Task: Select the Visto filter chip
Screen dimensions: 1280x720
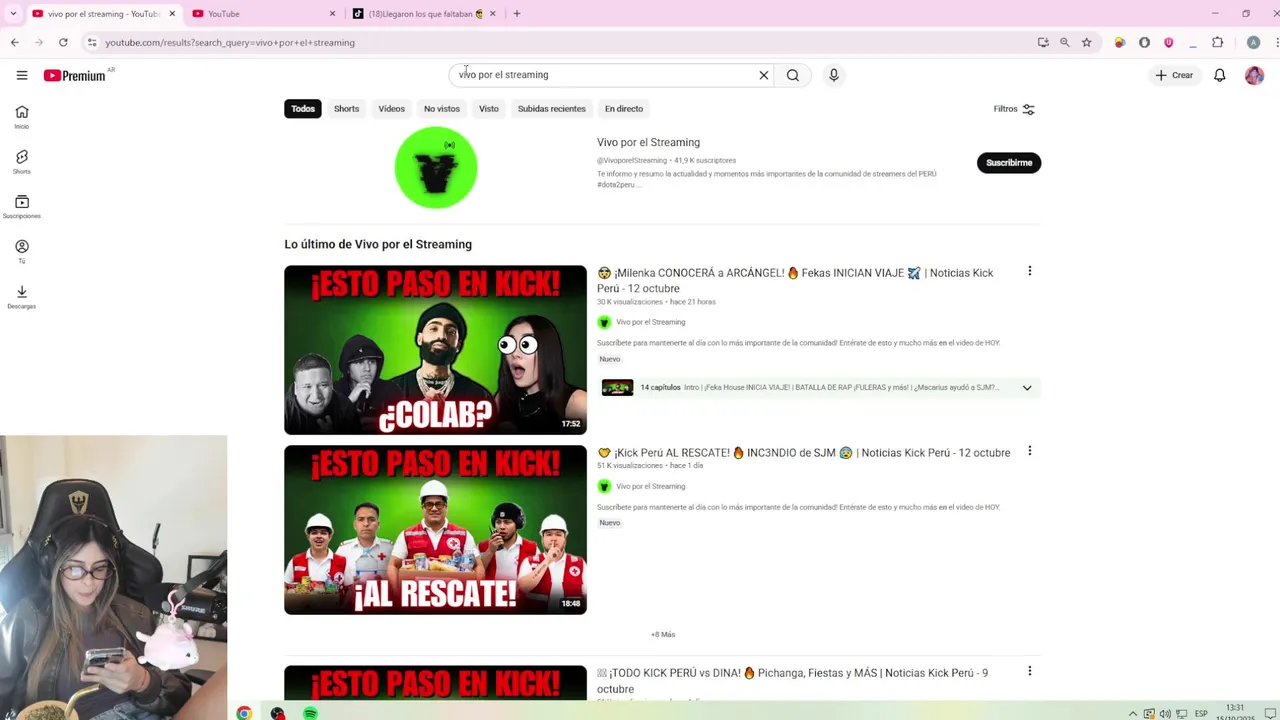Action: (489, 109)
